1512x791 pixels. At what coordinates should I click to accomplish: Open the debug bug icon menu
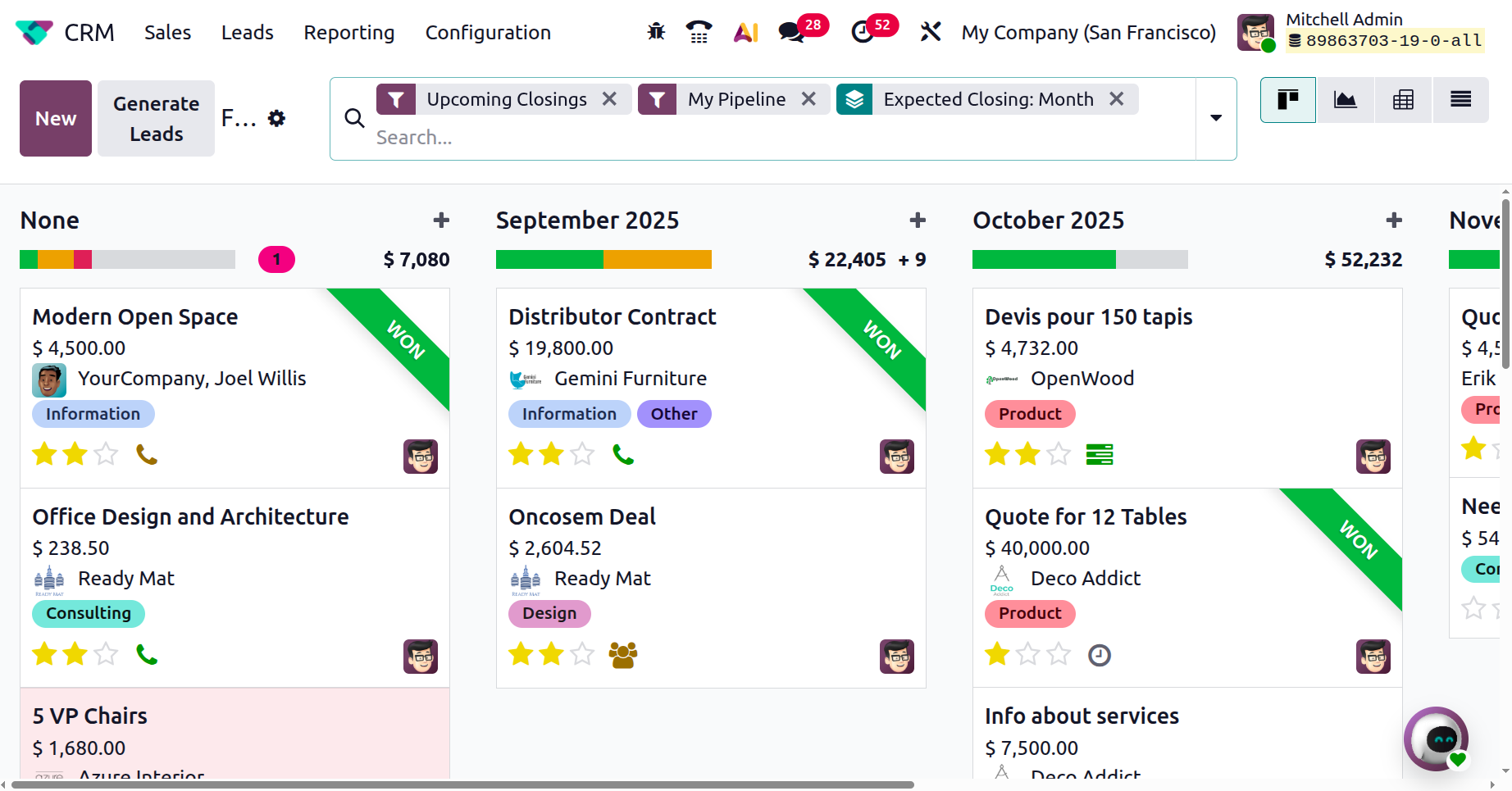(x=656, y=32)
